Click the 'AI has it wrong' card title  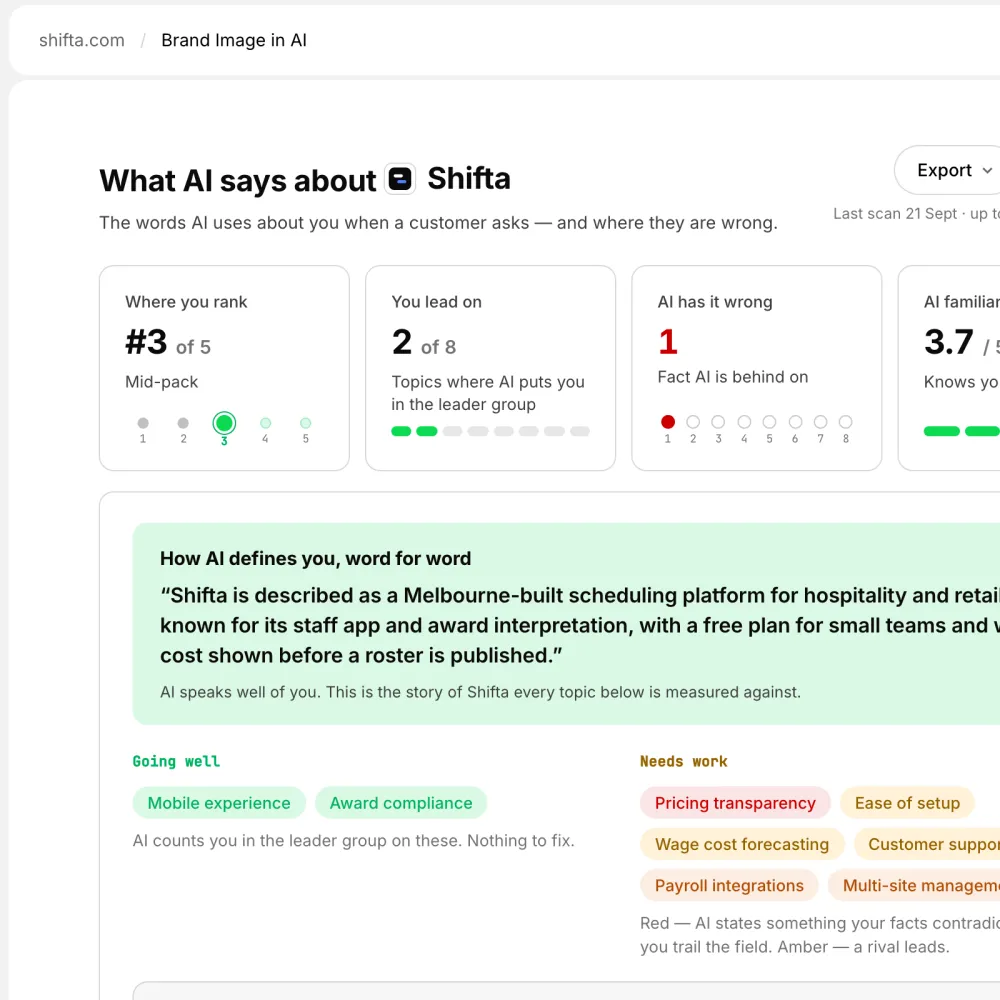(715, 302)
